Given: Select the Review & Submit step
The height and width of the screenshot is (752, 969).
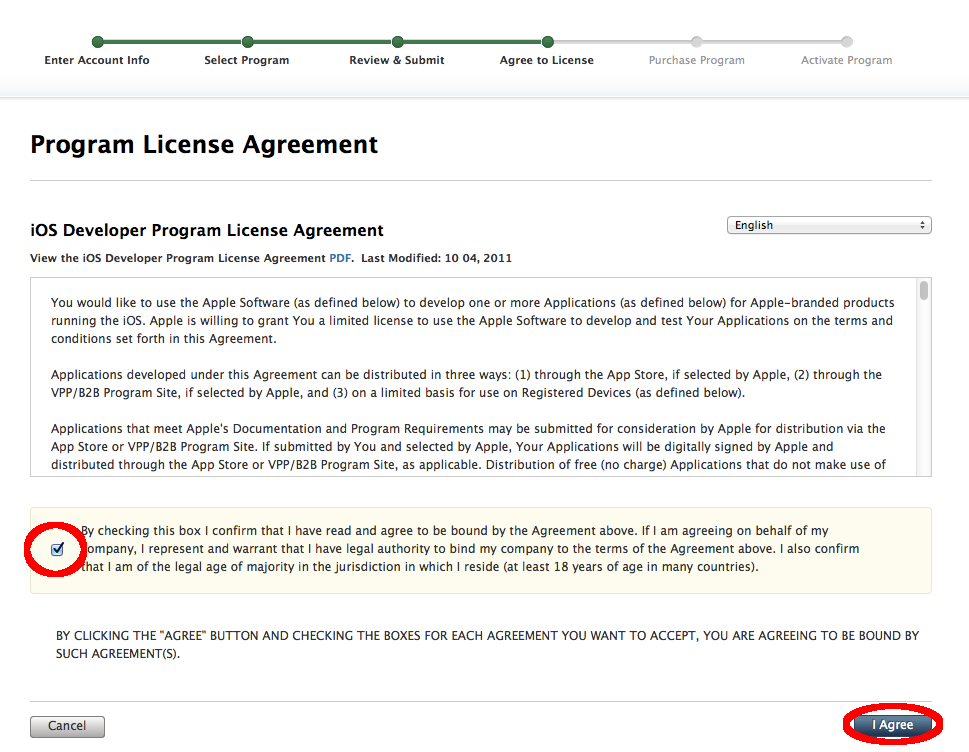Looking at the screenshot, I should [x=397, y=61].
